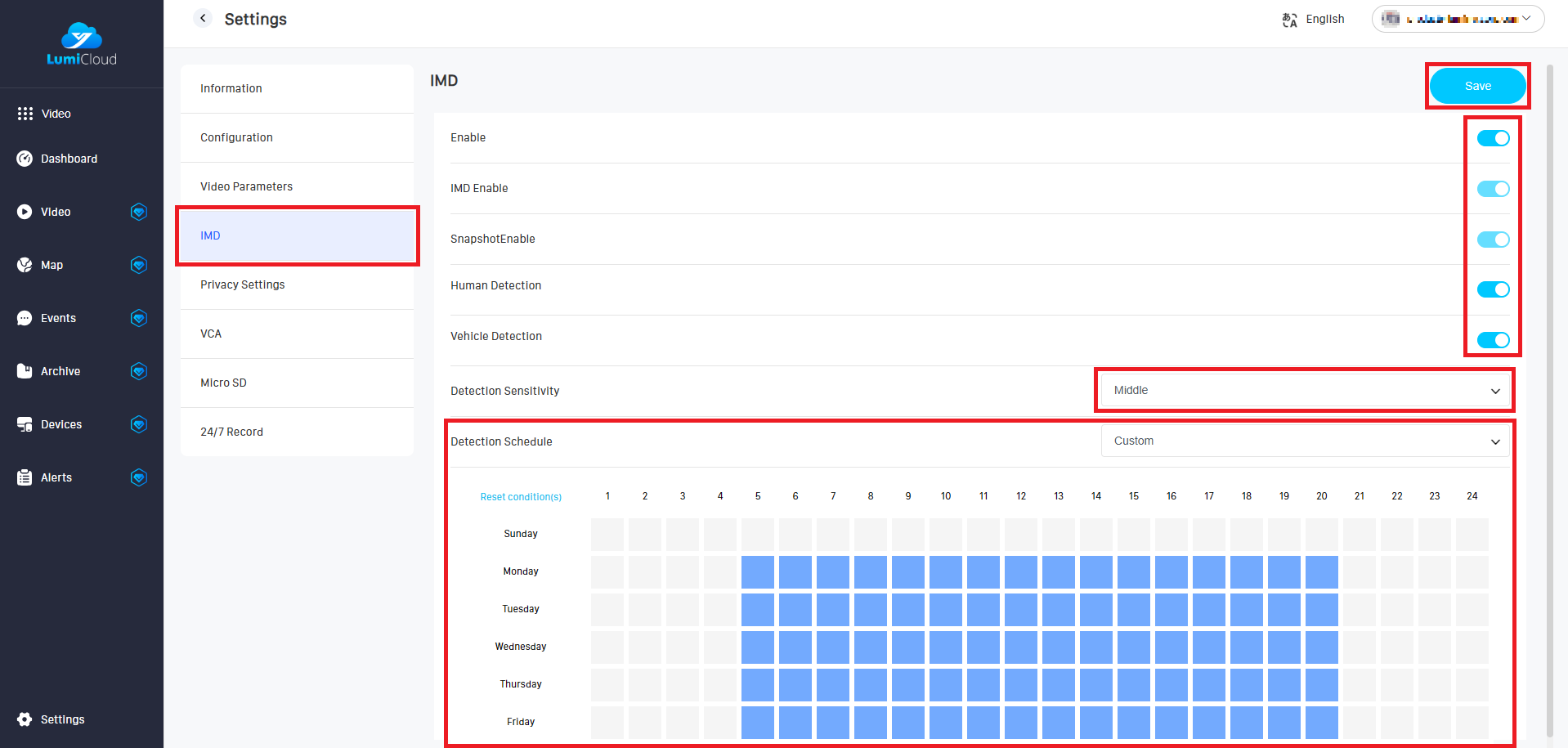
Task: Open Dashboard from the sidebar gauge icon
Action: (25, 159)
